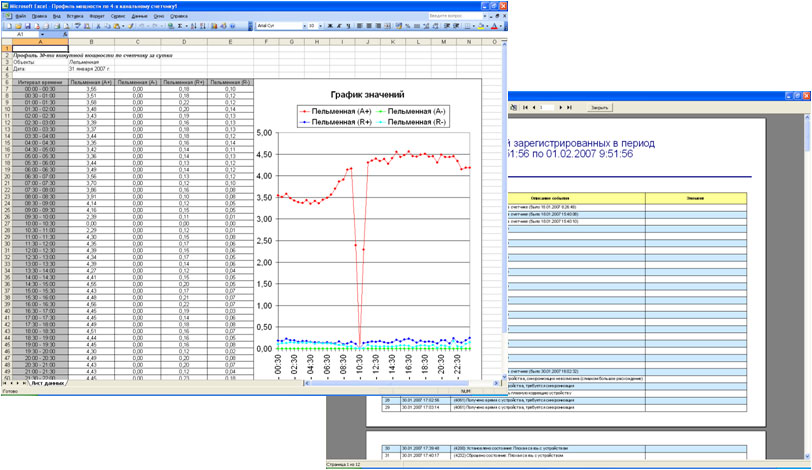The height and width of the screenshot is (470, 812).
Task: Click the AutoSum sigma icon
Action: point(180,26)
